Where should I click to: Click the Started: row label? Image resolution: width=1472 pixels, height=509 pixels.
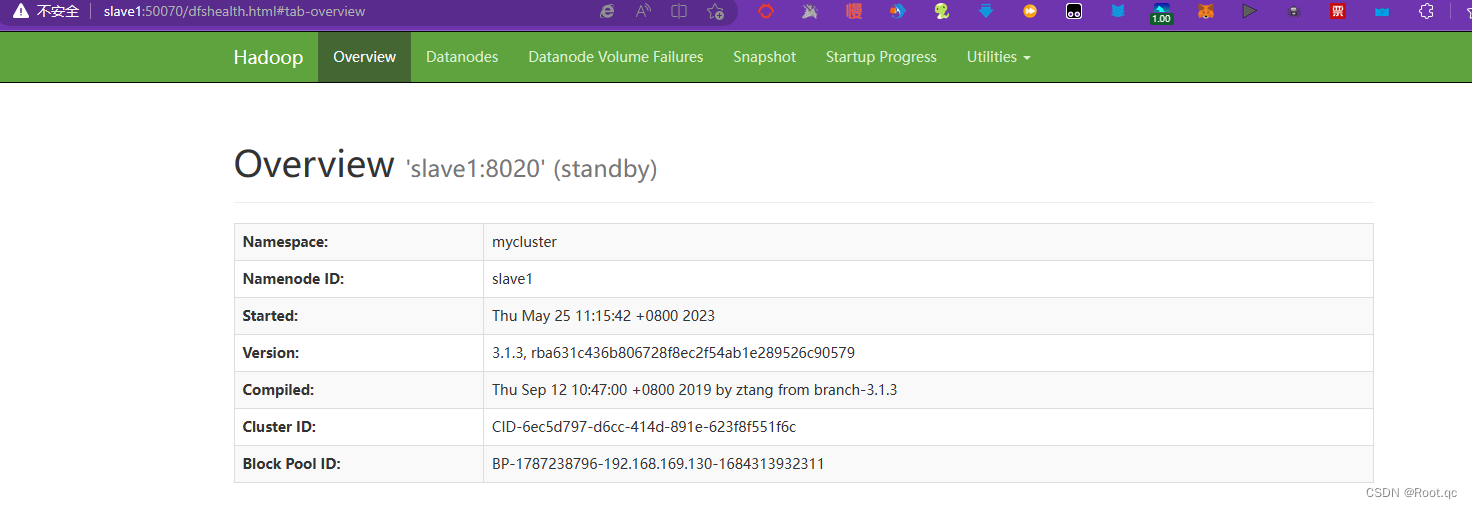[270, 316]
